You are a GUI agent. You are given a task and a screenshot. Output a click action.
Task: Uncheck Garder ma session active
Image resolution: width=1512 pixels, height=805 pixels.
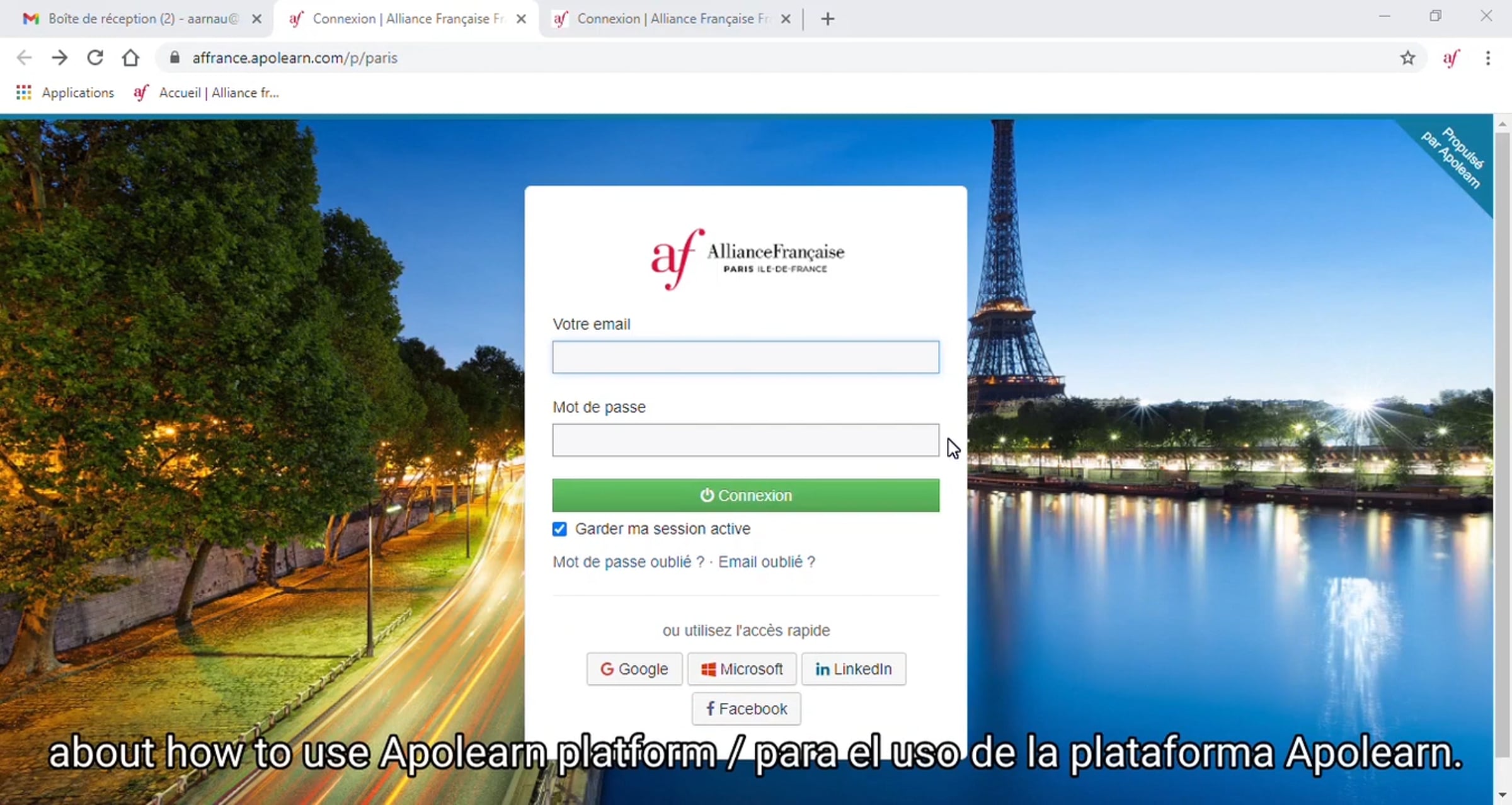[559, 528]
